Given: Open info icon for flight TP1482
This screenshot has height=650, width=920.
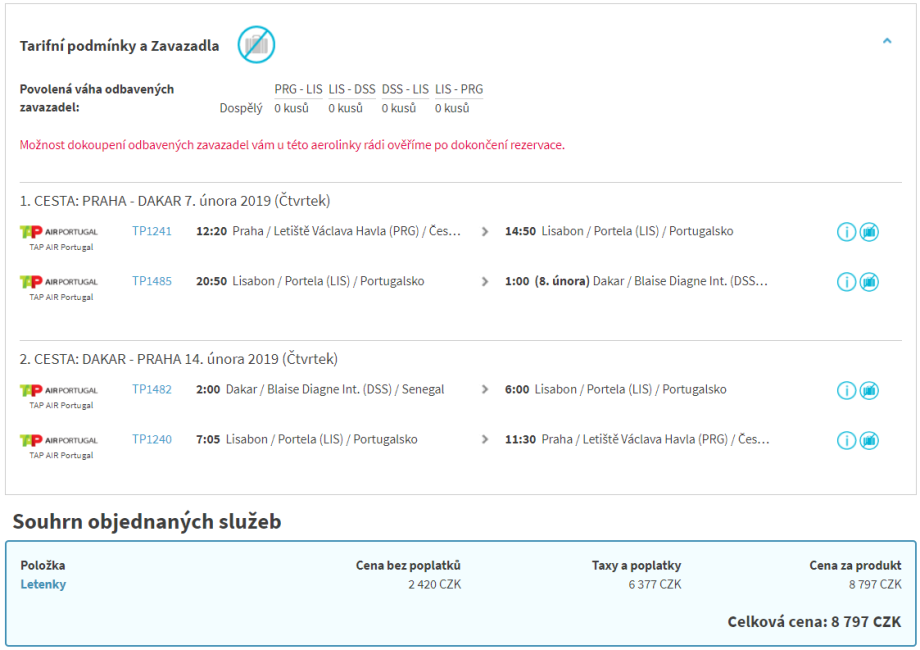Looking at the screenshot, I should click(846, 390).
